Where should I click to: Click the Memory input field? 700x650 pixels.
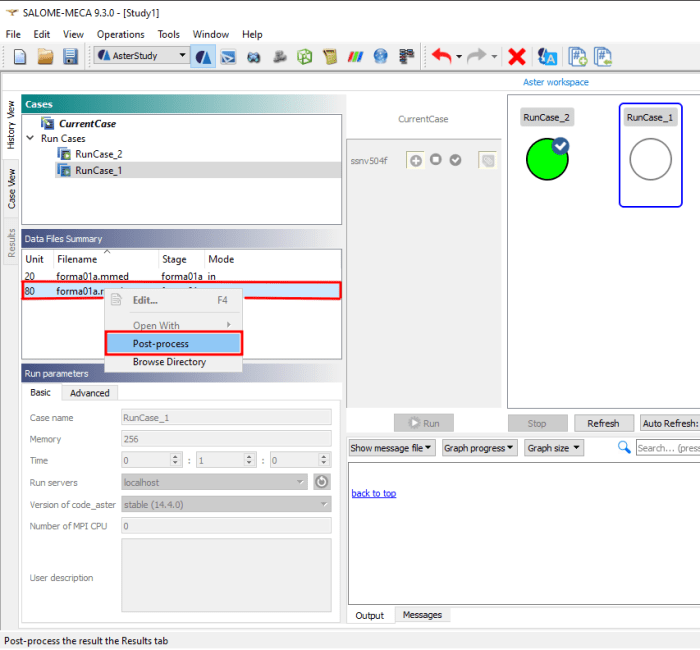pos(226,438)
